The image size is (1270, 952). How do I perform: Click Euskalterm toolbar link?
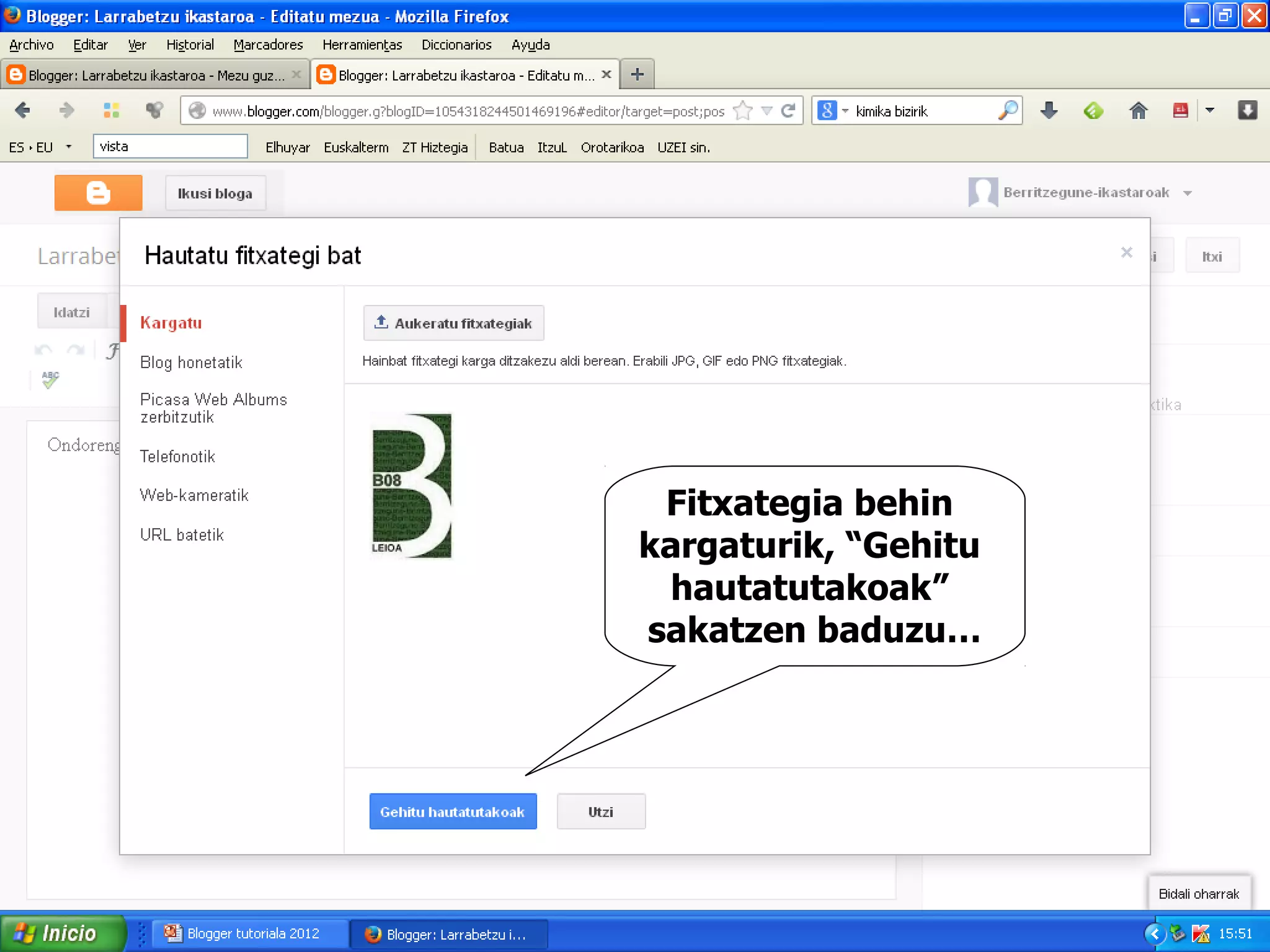pos(356,148)
